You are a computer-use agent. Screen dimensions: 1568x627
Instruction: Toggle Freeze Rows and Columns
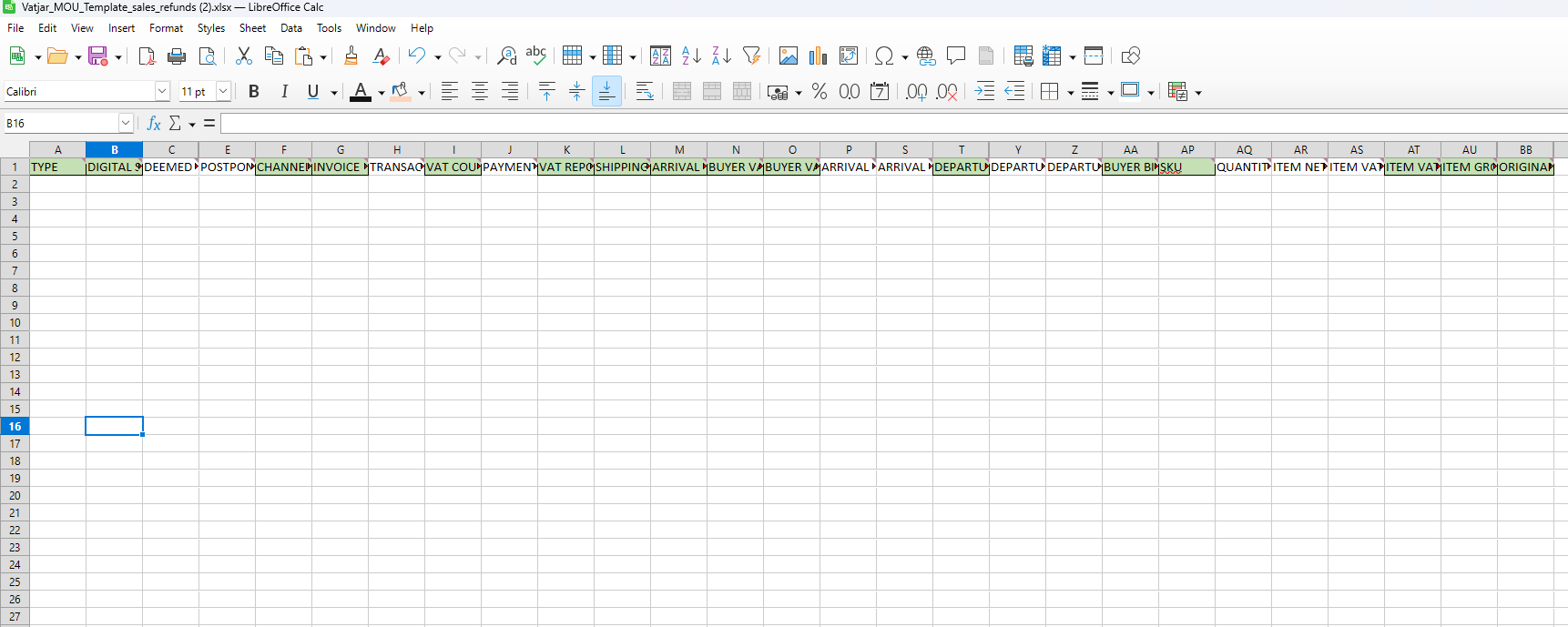[1053, 56]
